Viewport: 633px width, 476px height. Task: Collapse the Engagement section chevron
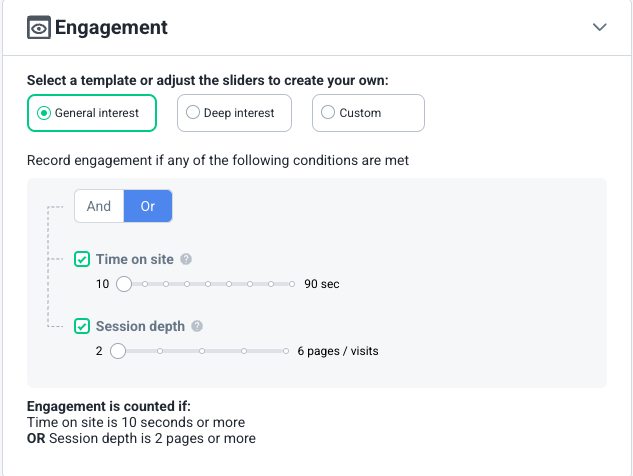[x=599, y=27]
